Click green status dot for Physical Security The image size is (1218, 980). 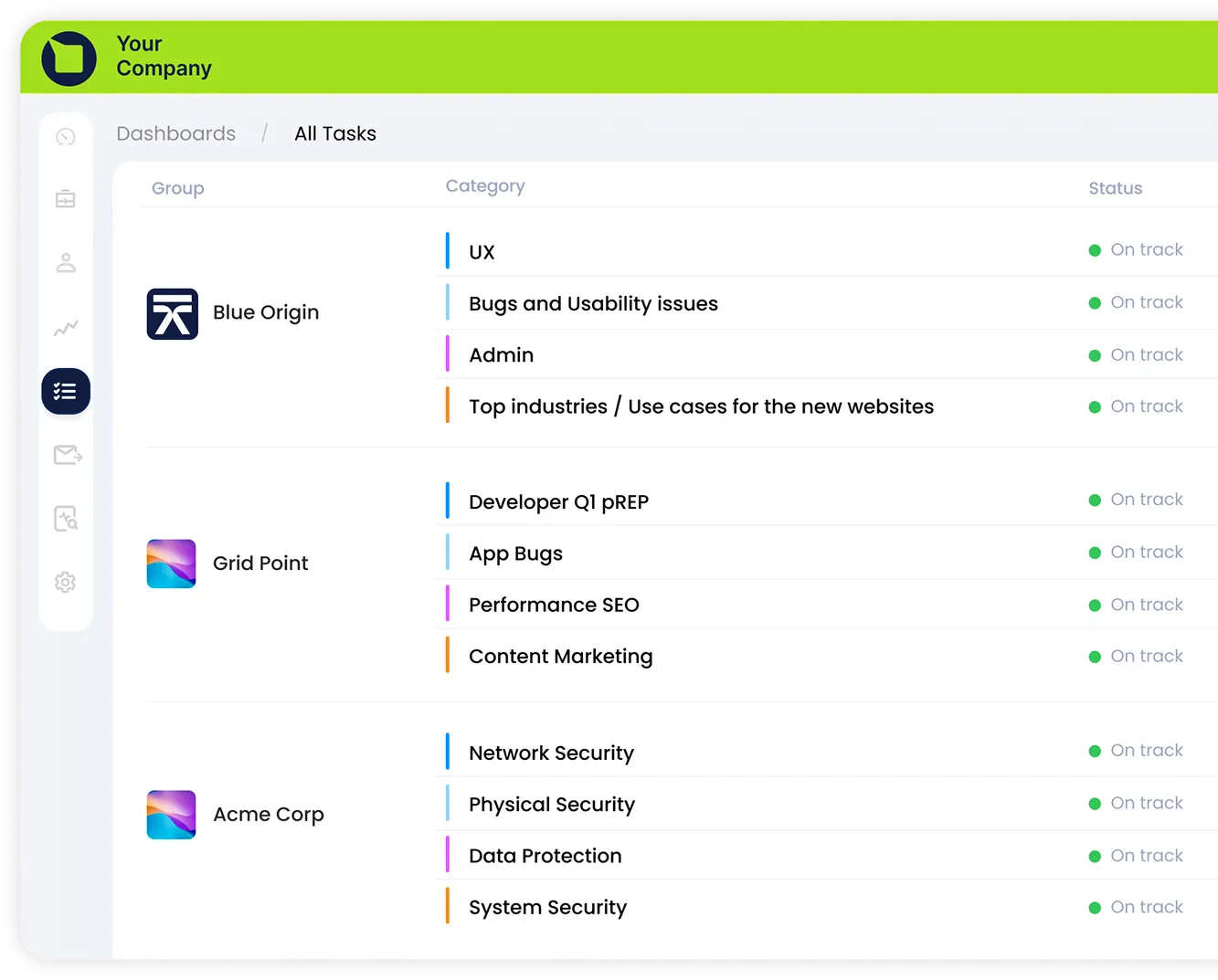[1095, 804]
